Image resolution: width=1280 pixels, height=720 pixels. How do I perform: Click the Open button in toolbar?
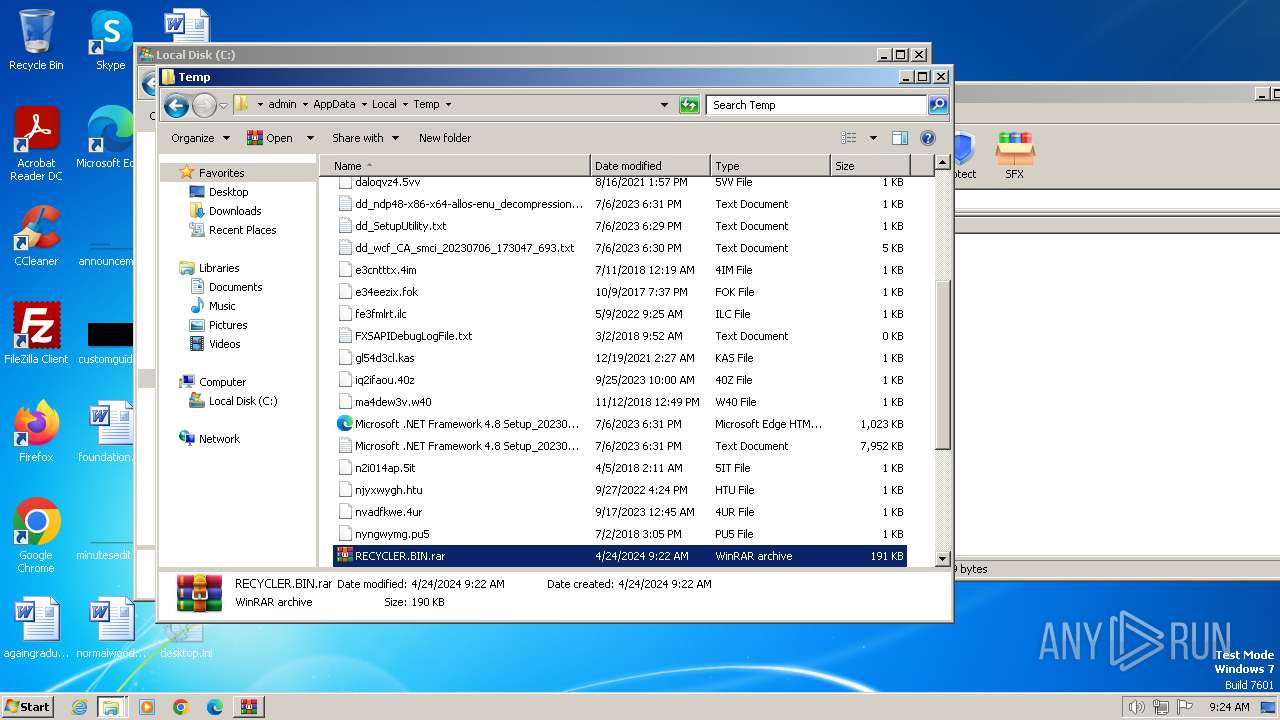point(270,138)
